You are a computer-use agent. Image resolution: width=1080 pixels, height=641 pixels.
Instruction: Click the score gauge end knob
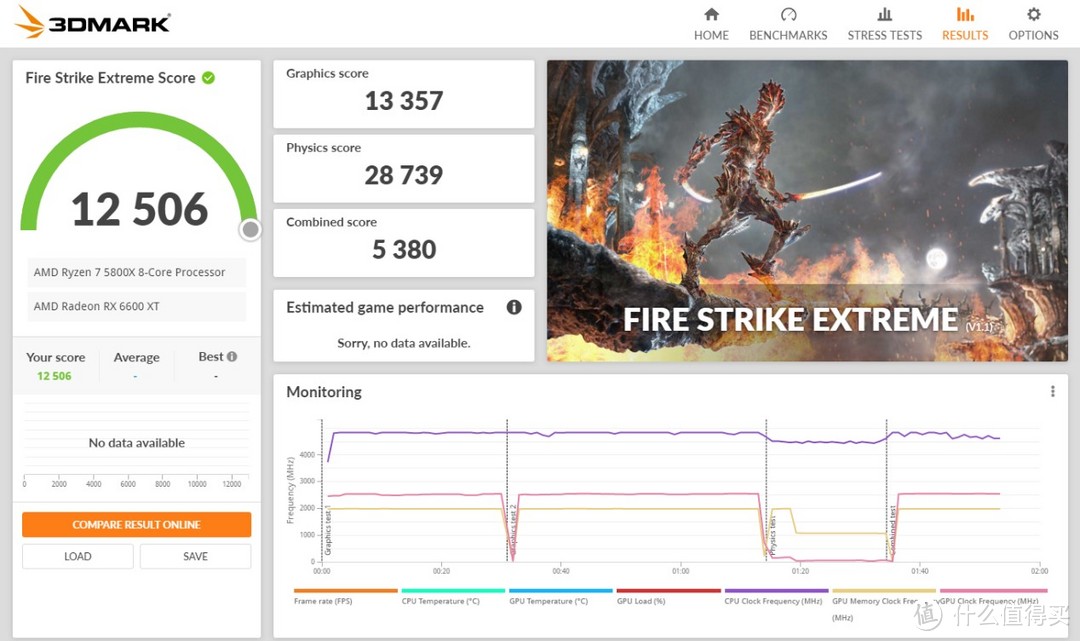(251, 229)
